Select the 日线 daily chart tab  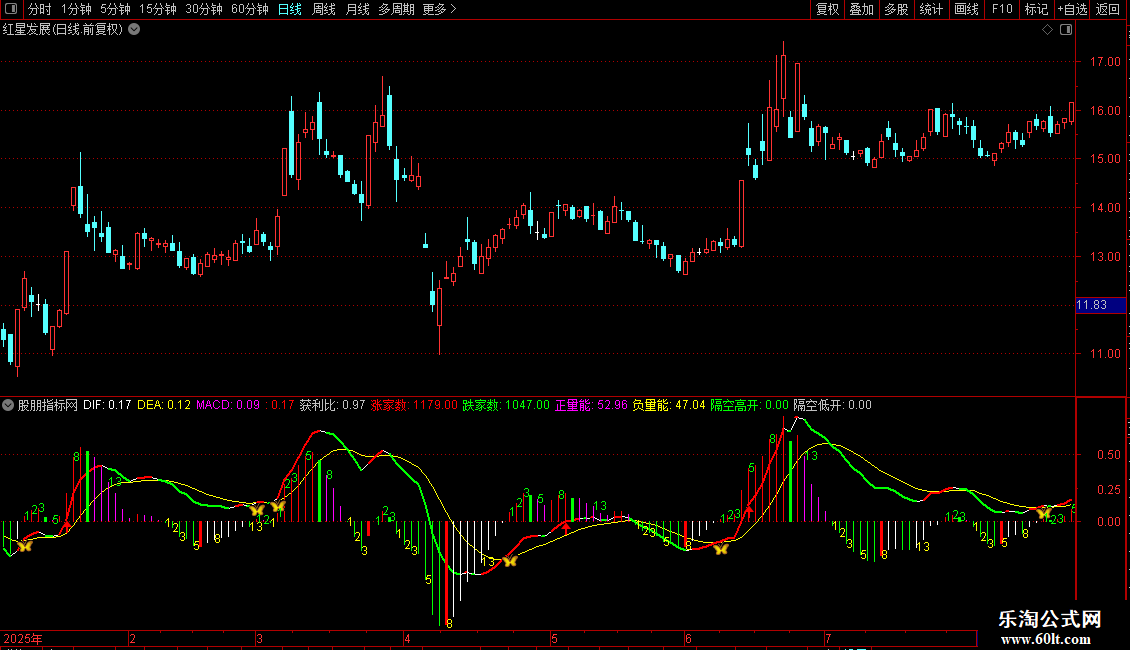[290, 9]
